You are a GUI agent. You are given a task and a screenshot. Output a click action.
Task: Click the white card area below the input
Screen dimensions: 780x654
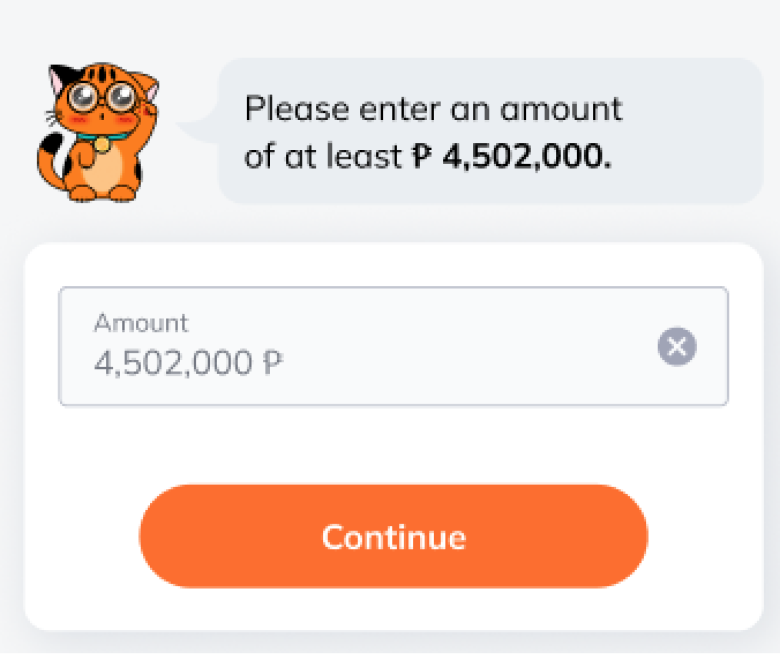tap(393, 445)
